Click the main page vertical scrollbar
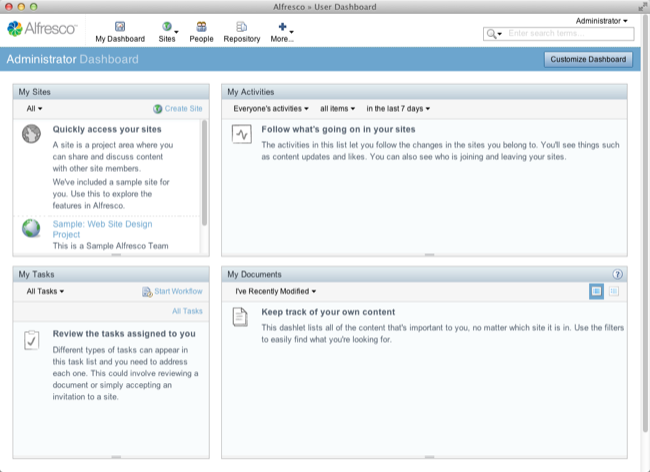The height and width of the screenshot is (472, 650). [x=645, y=224]
